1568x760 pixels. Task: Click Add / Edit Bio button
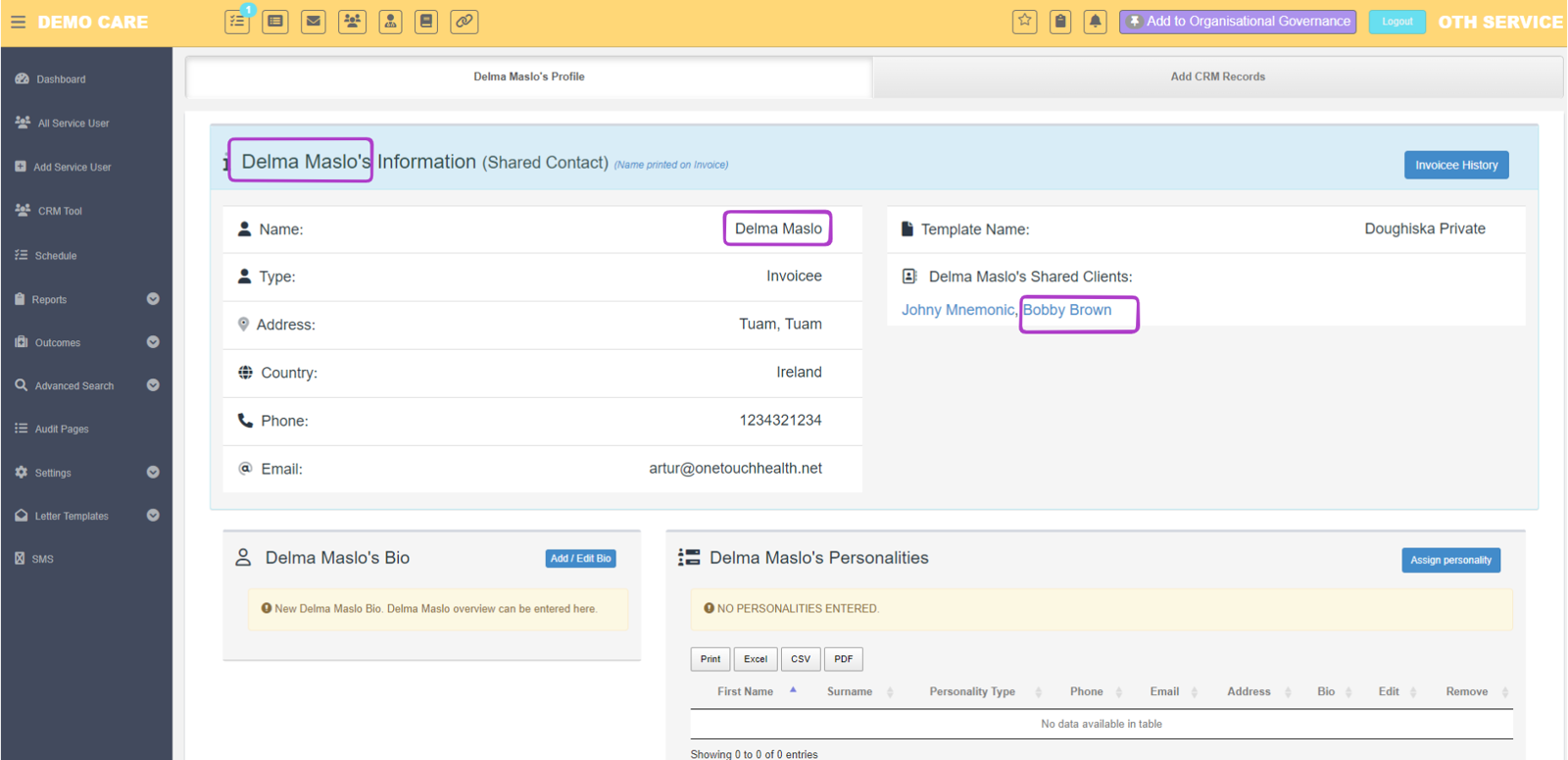(x=580, y=558)
